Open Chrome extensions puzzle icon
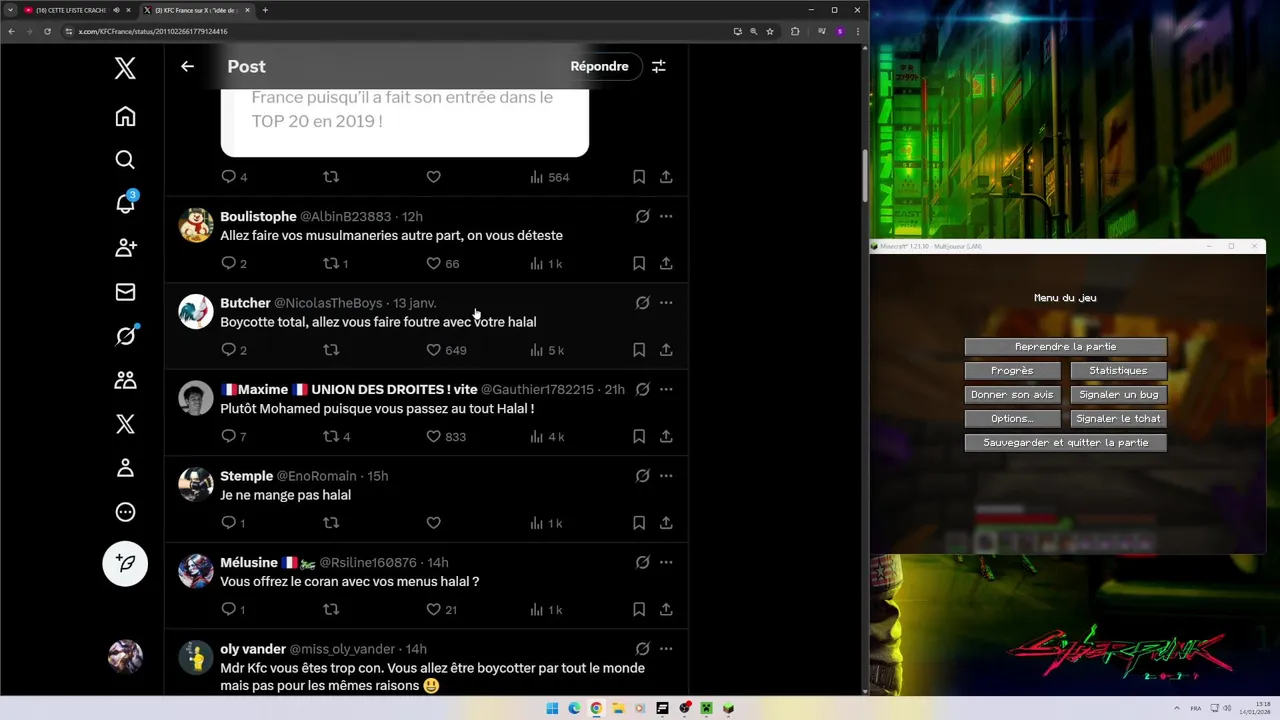Screen dimensions: 1280x720 [795, 31]
